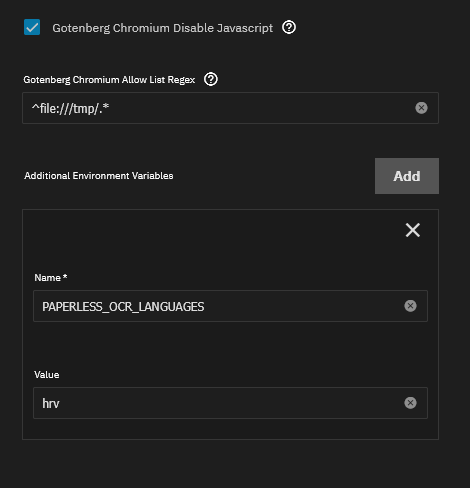Image resolution: width=470 pixels, height=488 pixels.
Task: Open help tooltip for Allow List Regex
Action: 211,79
